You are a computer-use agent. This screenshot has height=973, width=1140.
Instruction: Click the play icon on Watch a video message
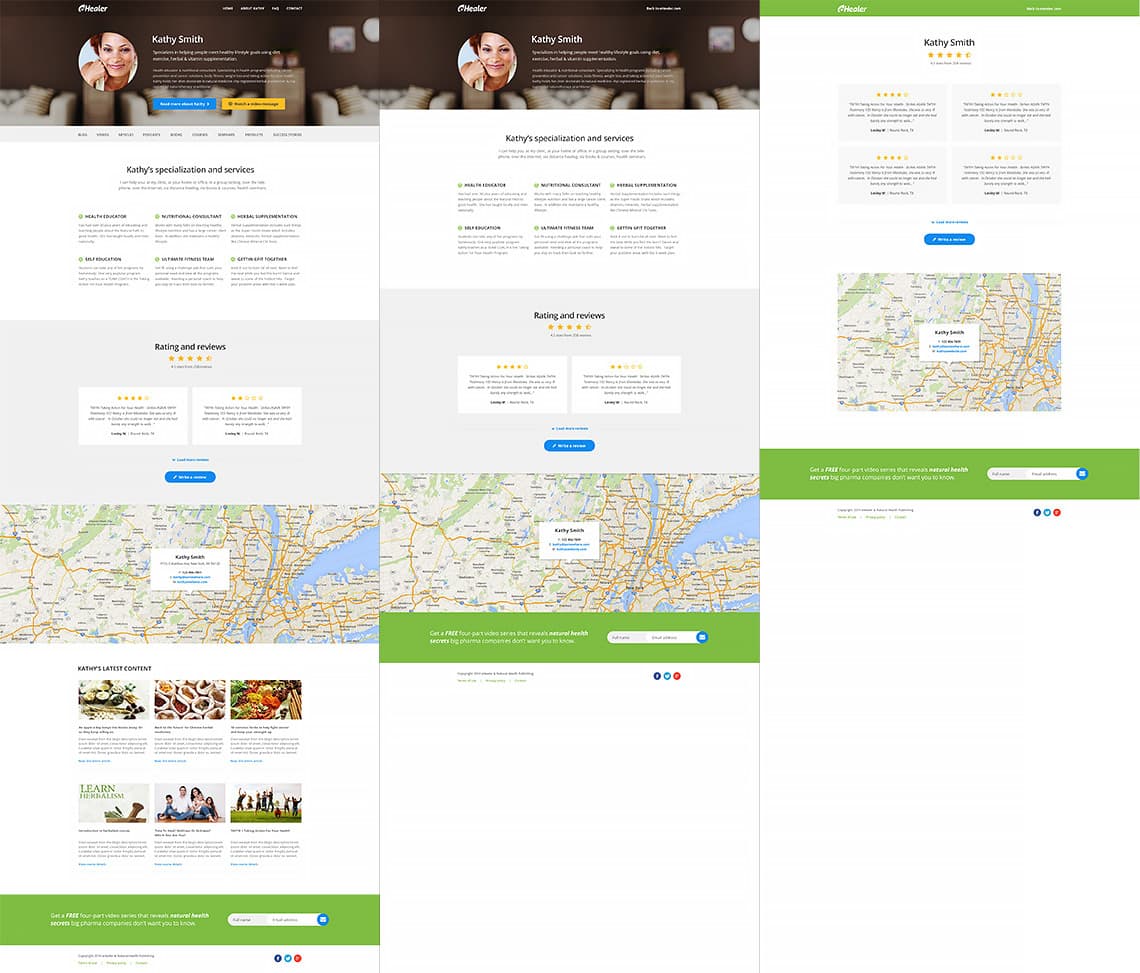click(x=230, y=103)
